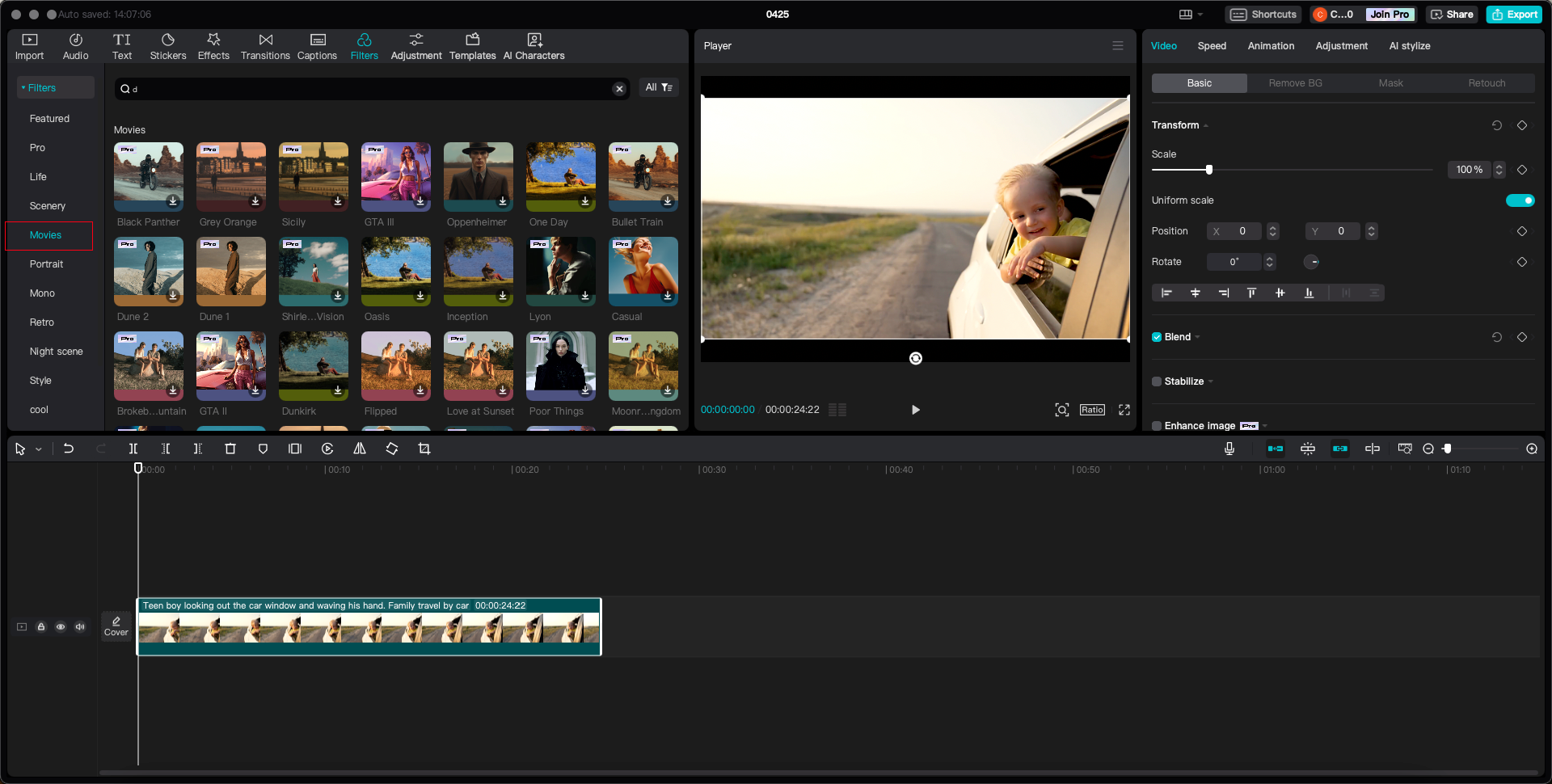Enable the Stabilize checkbox
This screenshot has width=1552, height=784.
pos(1157,381)
